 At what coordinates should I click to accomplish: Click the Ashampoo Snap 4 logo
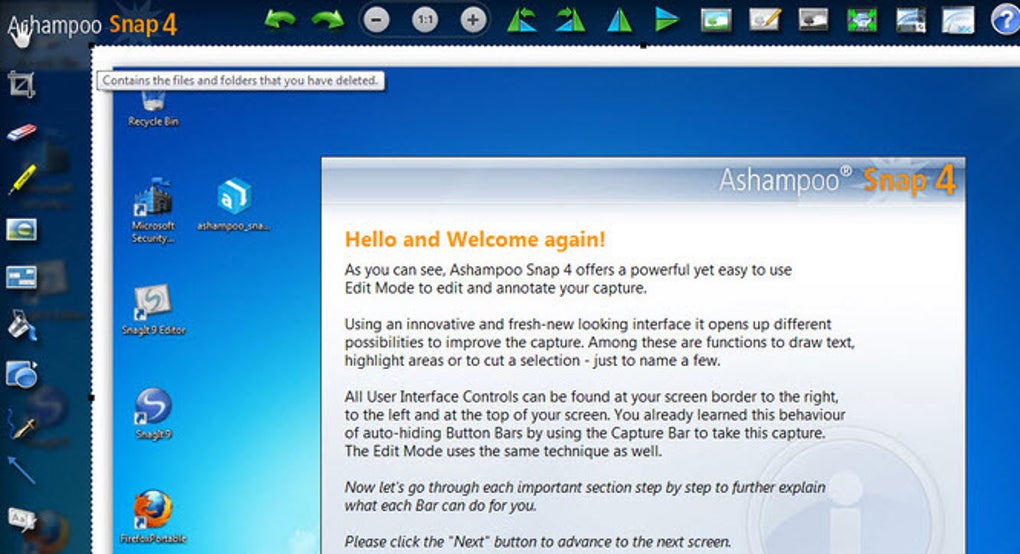coord(92,25)
